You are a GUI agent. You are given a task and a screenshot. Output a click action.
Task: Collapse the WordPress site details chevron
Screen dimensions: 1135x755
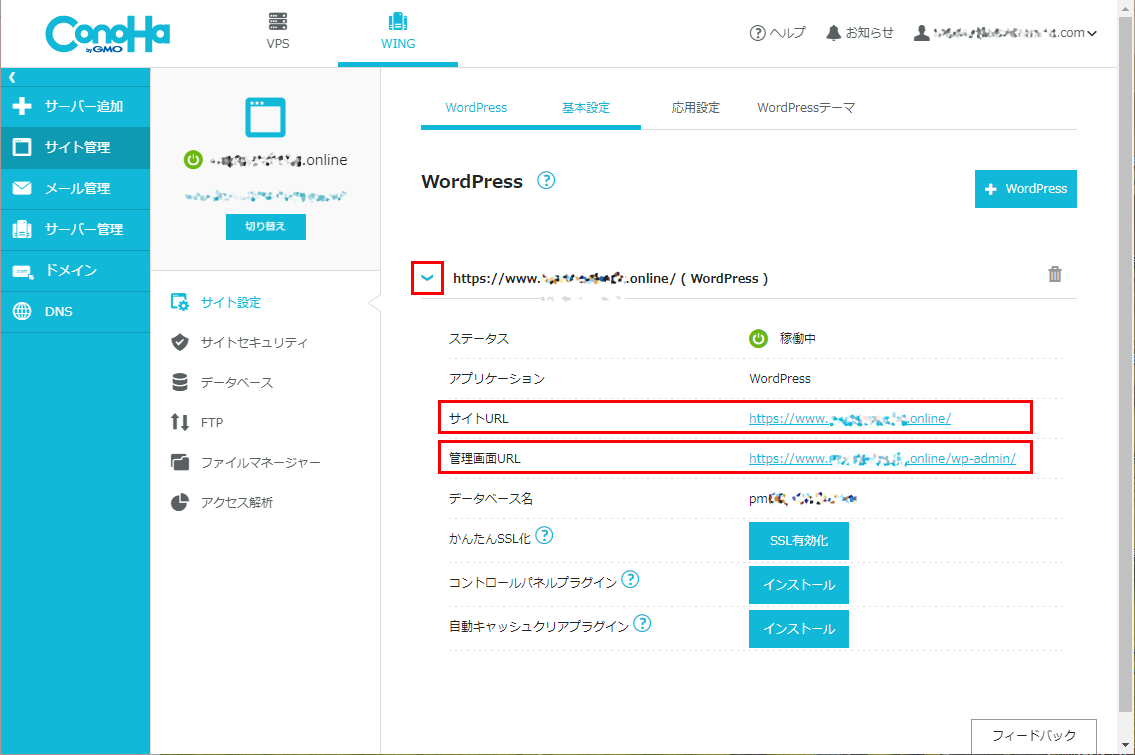point(427,278)
